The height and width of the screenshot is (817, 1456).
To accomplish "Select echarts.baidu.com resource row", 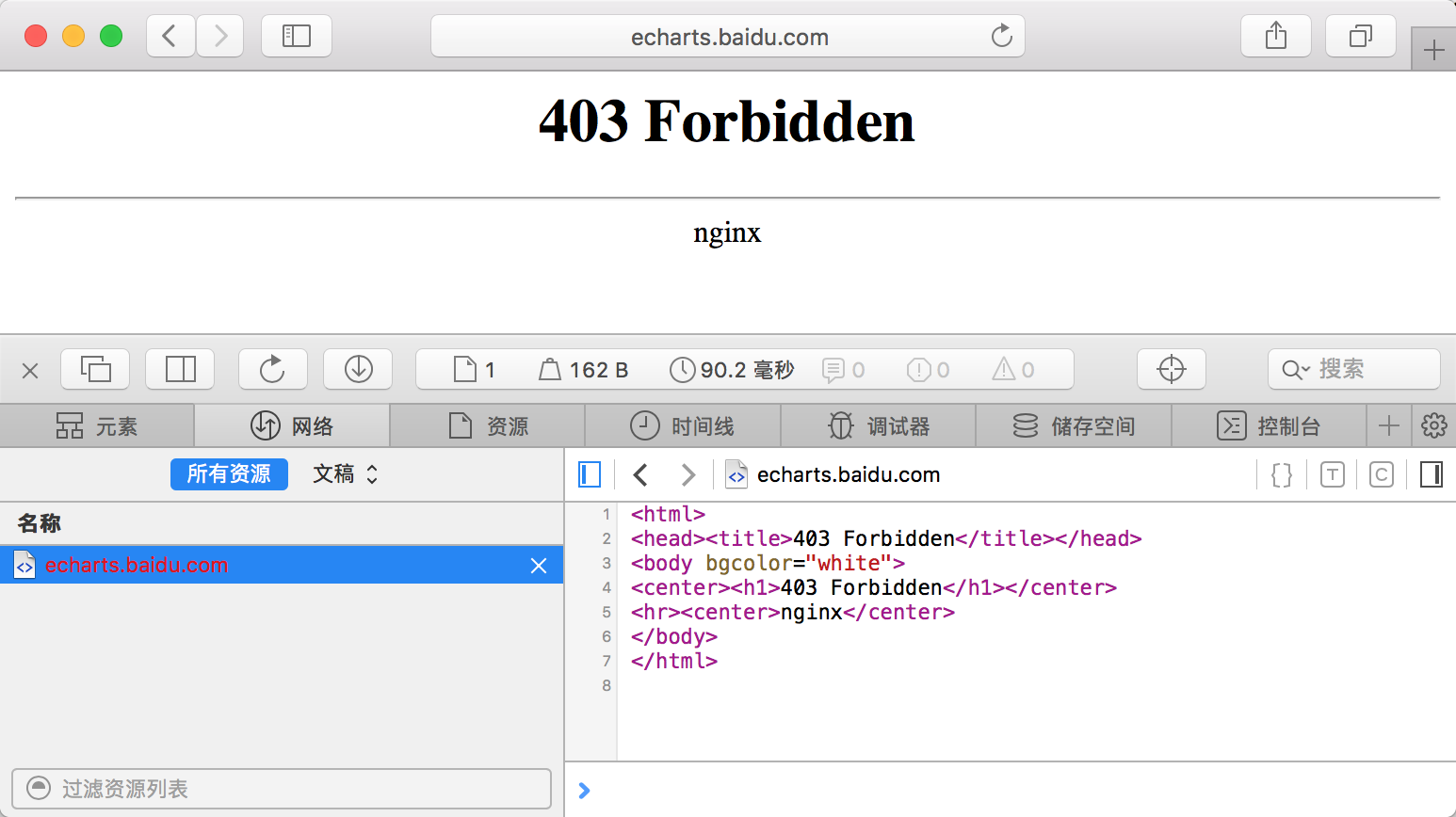I will (282, 565).
